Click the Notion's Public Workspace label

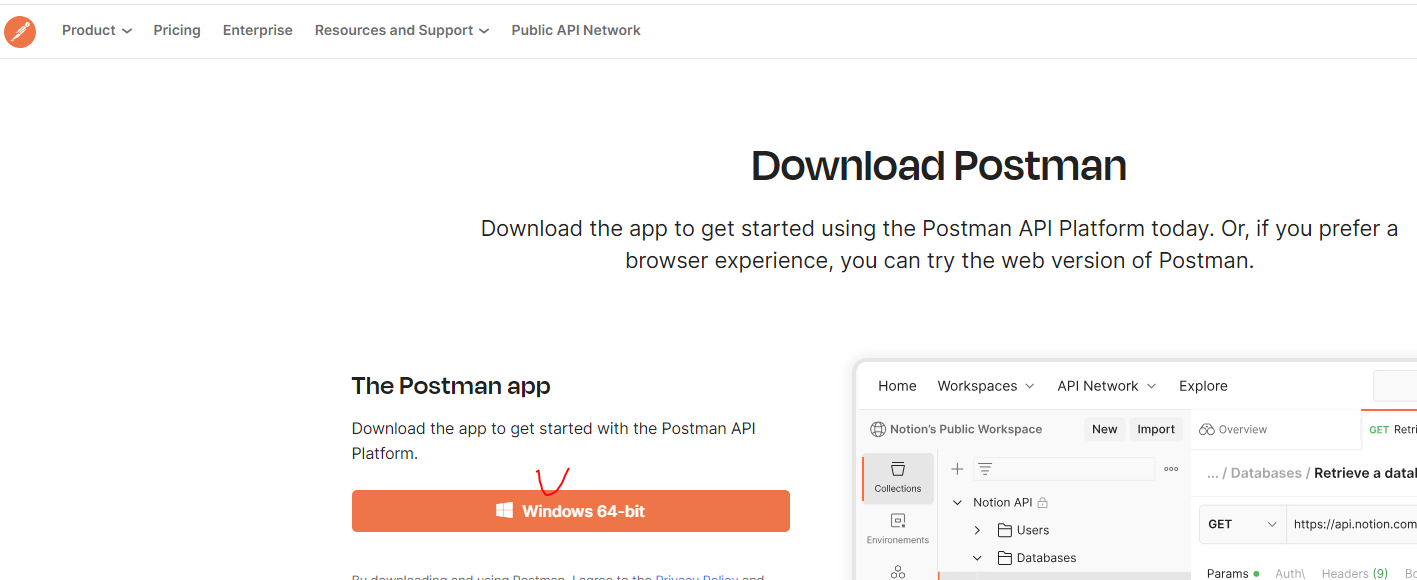click(x=966, y=429)
